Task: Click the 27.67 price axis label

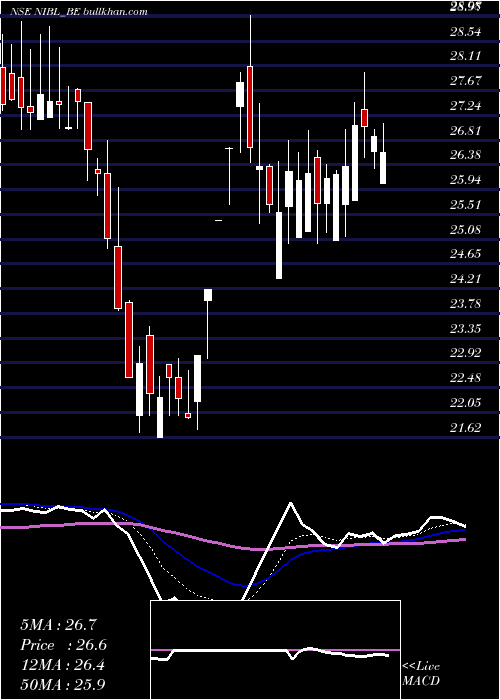Action: click(467, 81)
